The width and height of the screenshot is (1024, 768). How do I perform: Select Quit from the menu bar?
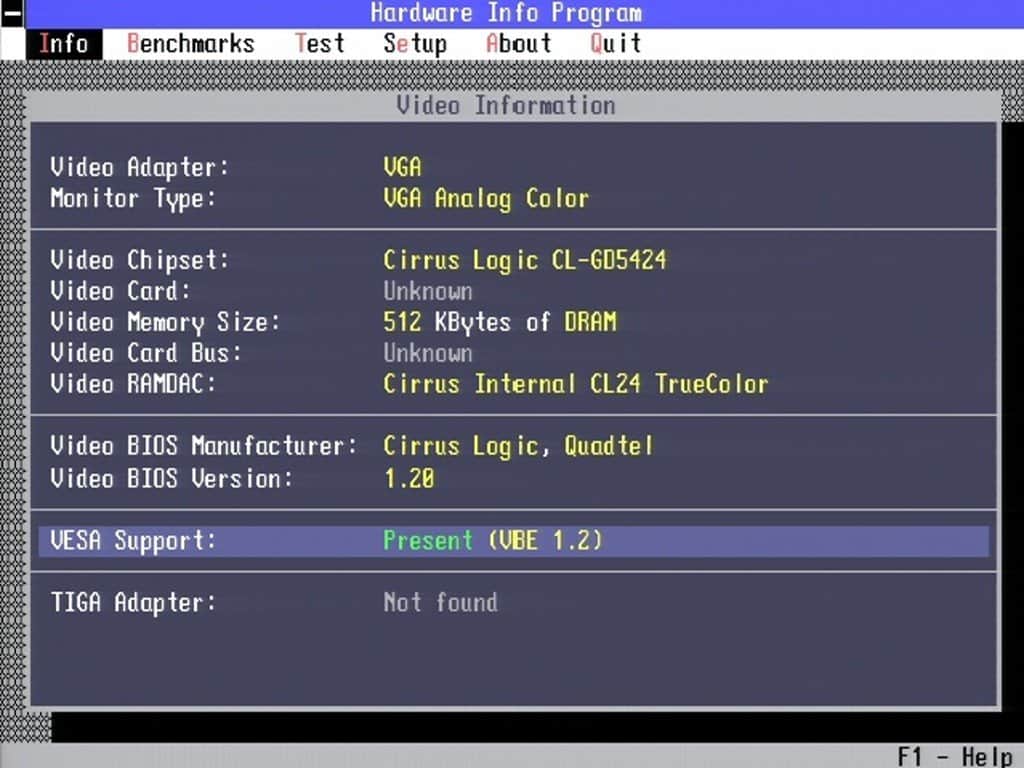pyautogui.click(x=616, y=44)
